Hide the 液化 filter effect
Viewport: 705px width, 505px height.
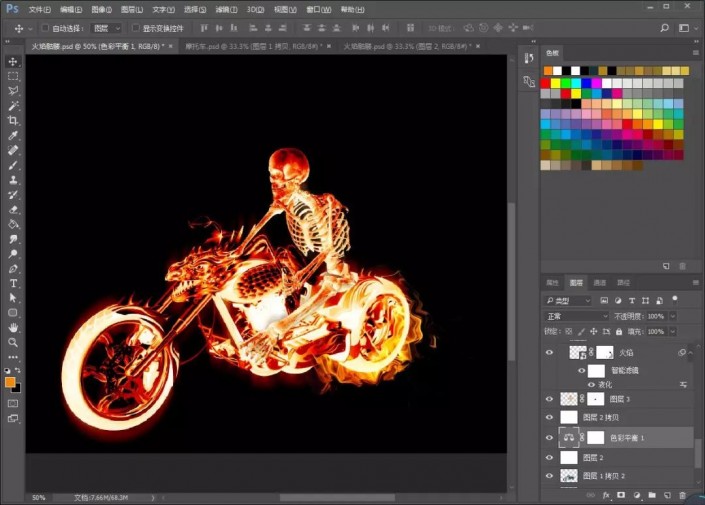(x=592, y=384)
